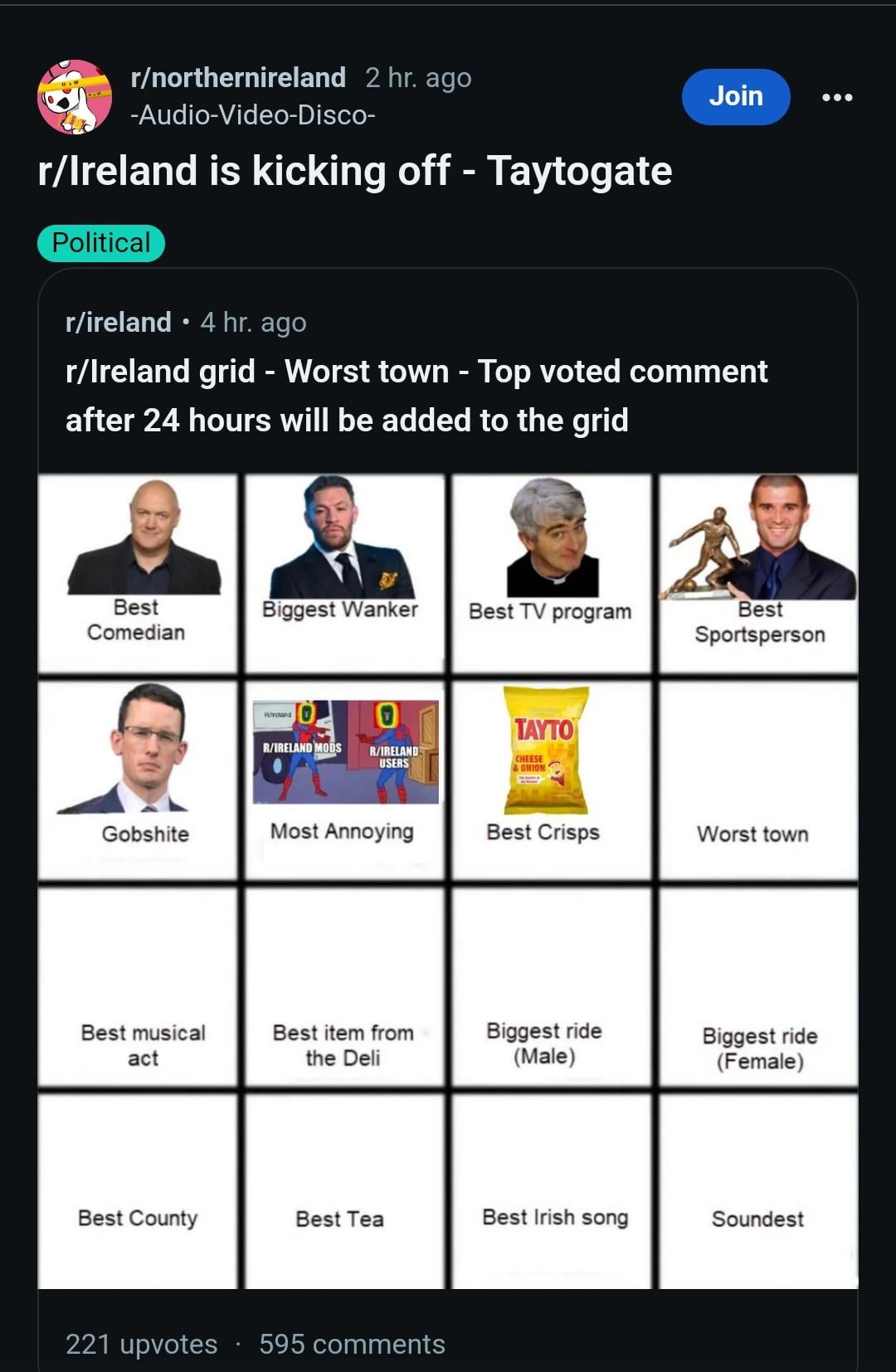Open the r/northernireland subreddit link
The height and width of the screenshot is (1372, 896).
click(238, 77)
